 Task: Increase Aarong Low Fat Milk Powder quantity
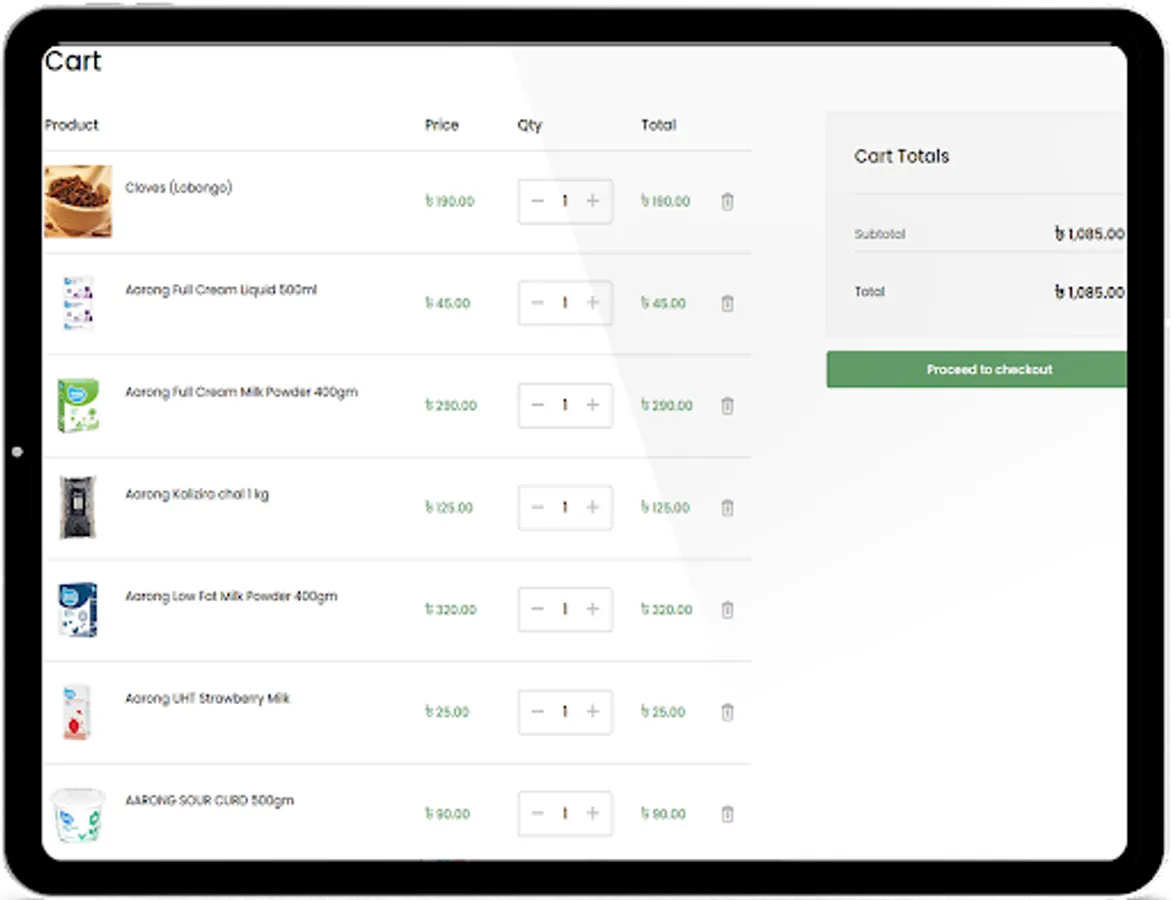(x=592, y=609)
